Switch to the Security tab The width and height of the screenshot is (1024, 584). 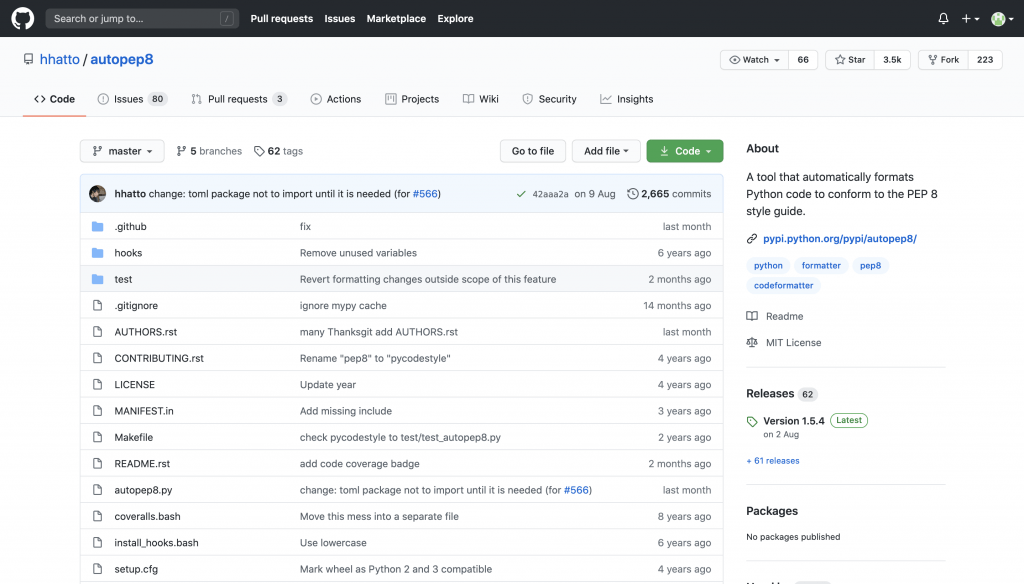tap(549, 99)
